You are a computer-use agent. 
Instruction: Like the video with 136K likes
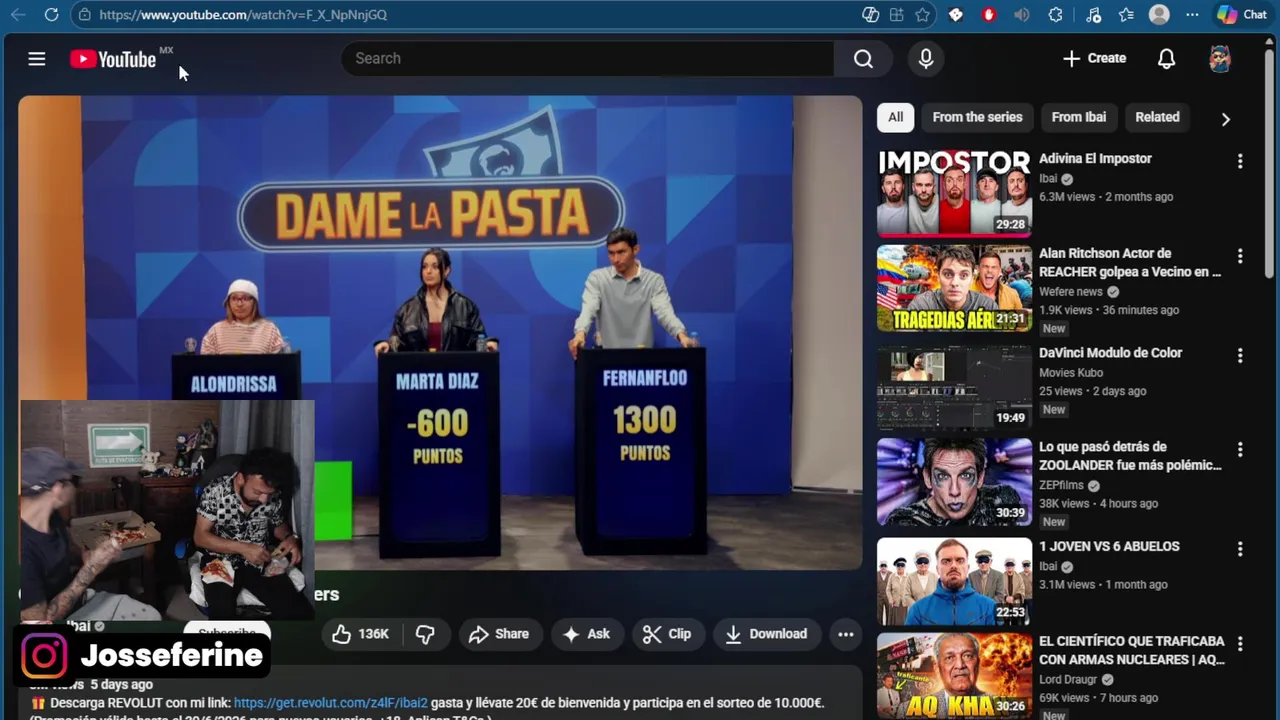click(x=360, y=634)
